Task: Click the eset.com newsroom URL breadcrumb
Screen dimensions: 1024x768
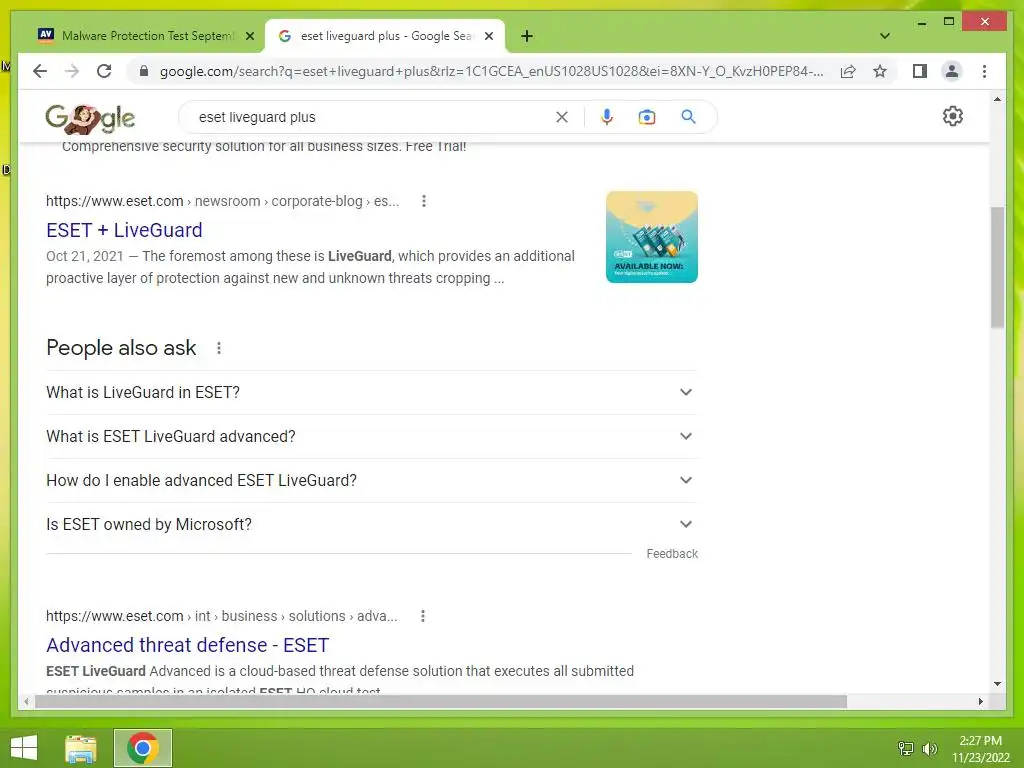Action: 222,201
